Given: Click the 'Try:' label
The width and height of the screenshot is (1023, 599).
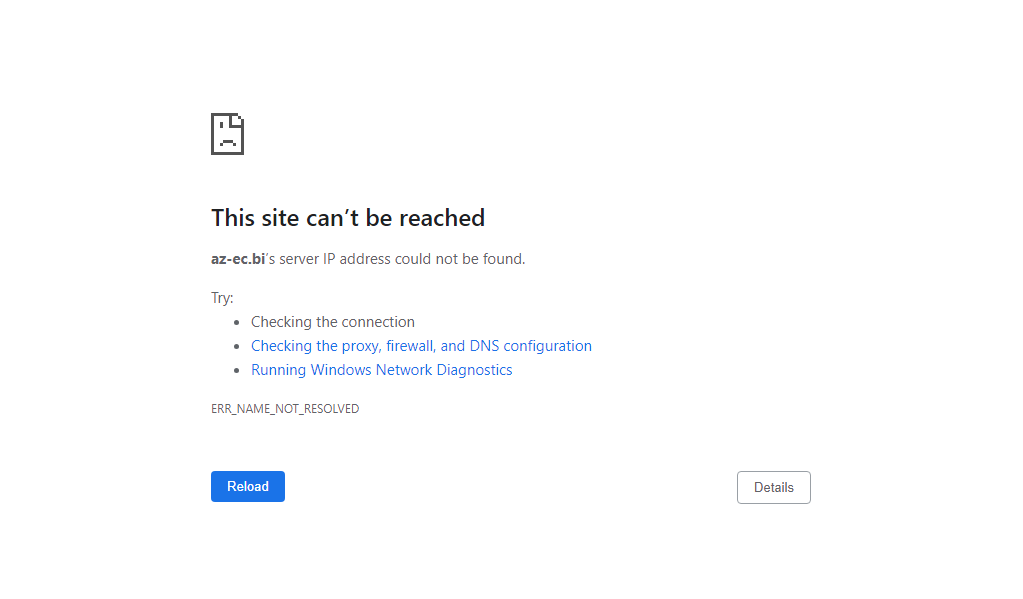Looking at the screenshot, I should tap(222, 298).
